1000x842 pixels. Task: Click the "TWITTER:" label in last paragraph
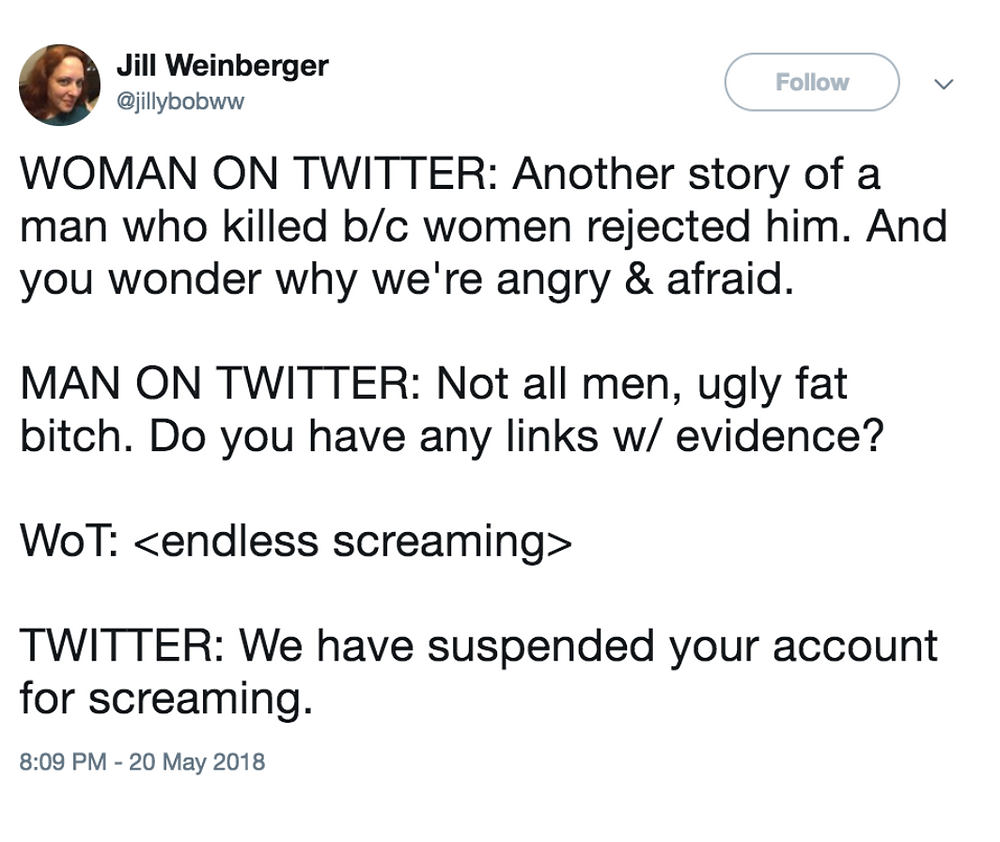coord(122,646)
